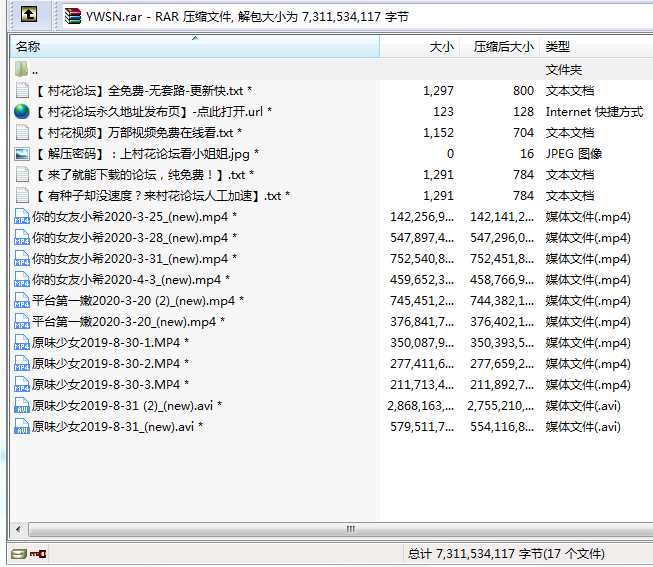653x567 pixels.
Task: Click the up one level arrow button
Action: click(30, 15)
